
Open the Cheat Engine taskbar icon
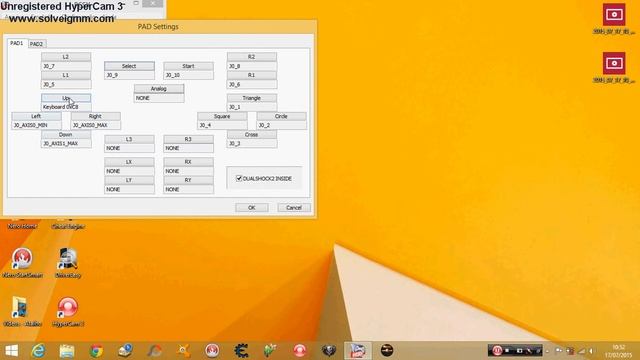click(x=242, y=351)
